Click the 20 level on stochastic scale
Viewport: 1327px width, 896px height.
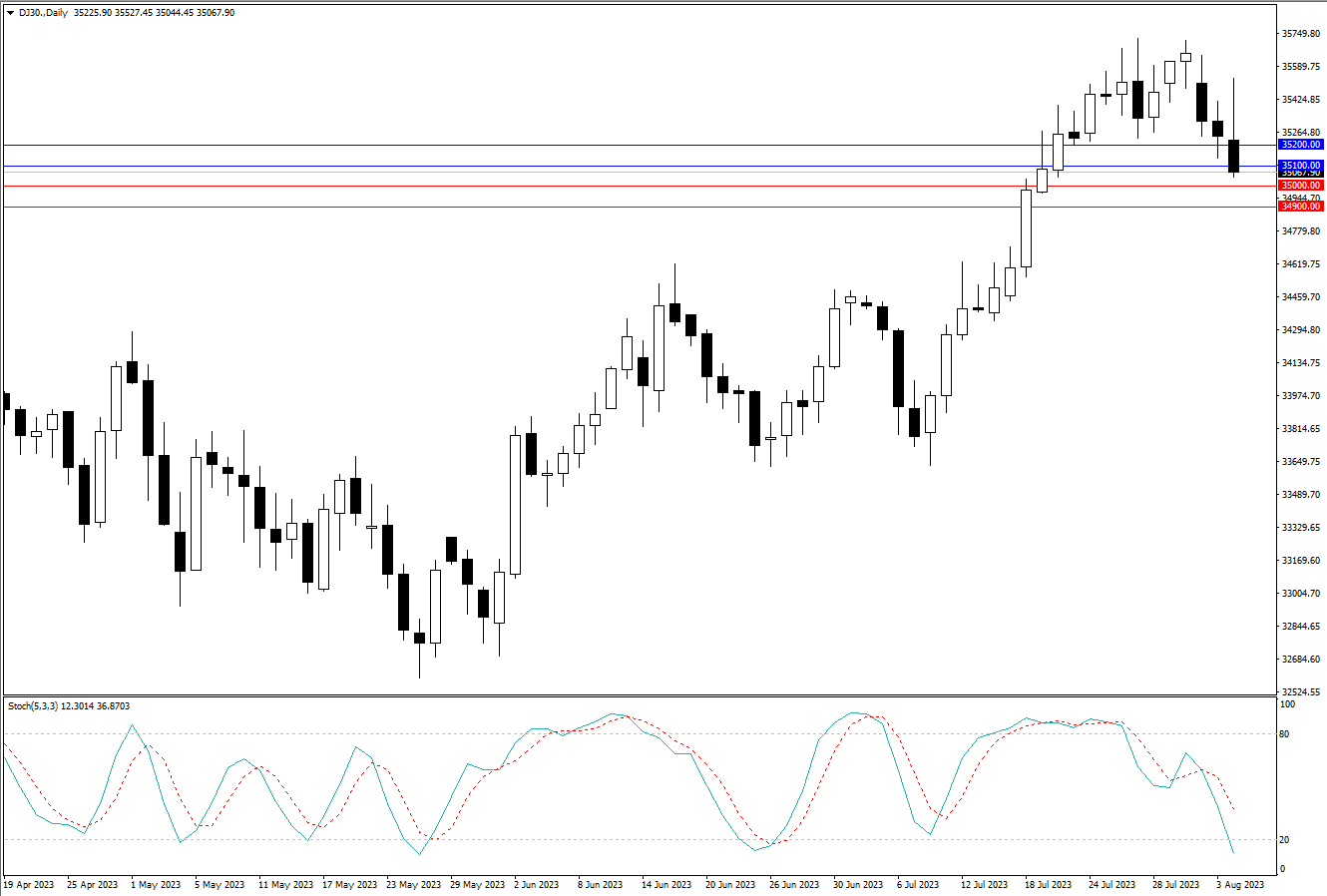coord(1285,840)
